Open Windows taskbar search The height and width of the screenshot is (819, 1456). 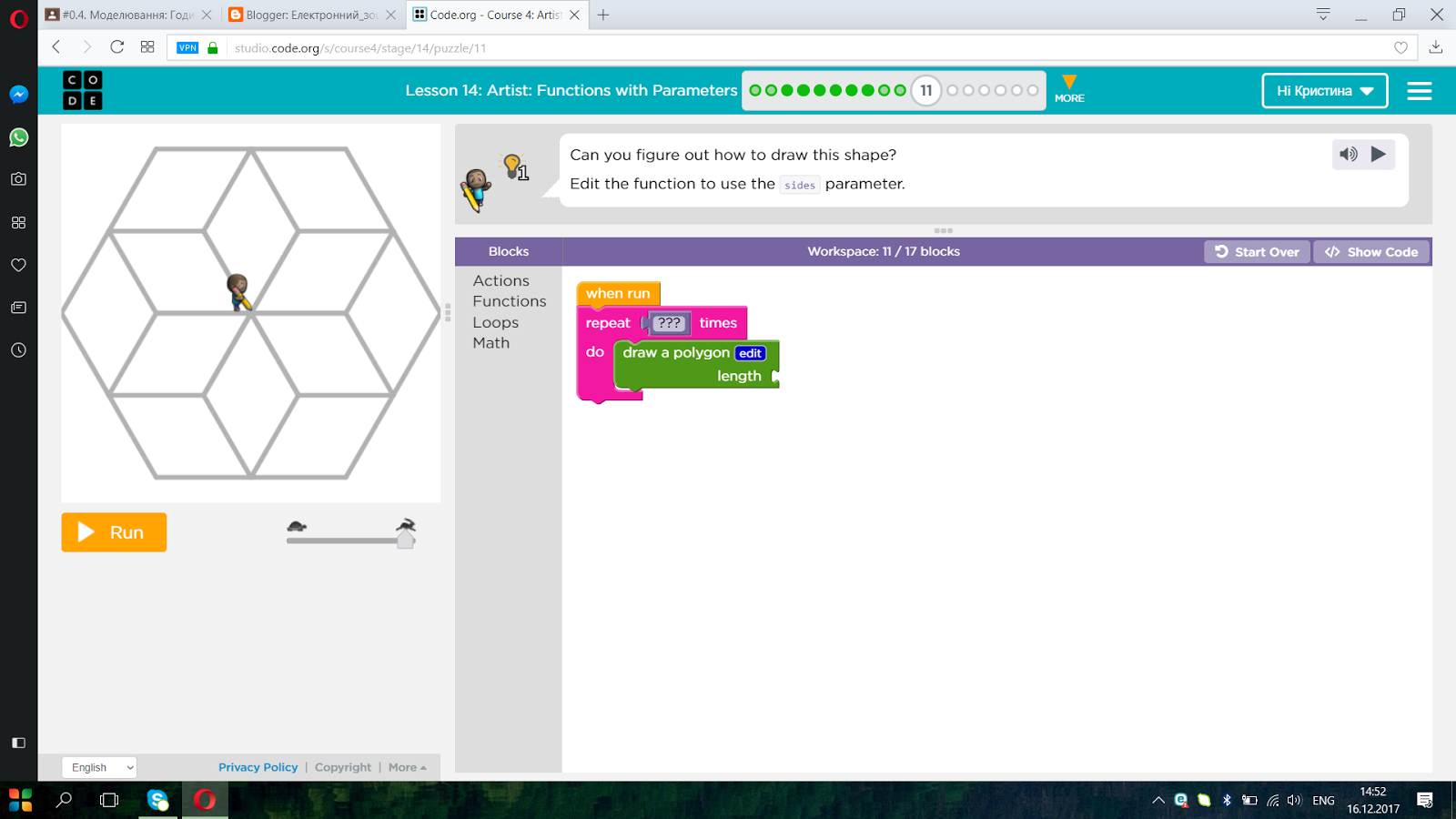pyautogui.click(x=64, y=800)
